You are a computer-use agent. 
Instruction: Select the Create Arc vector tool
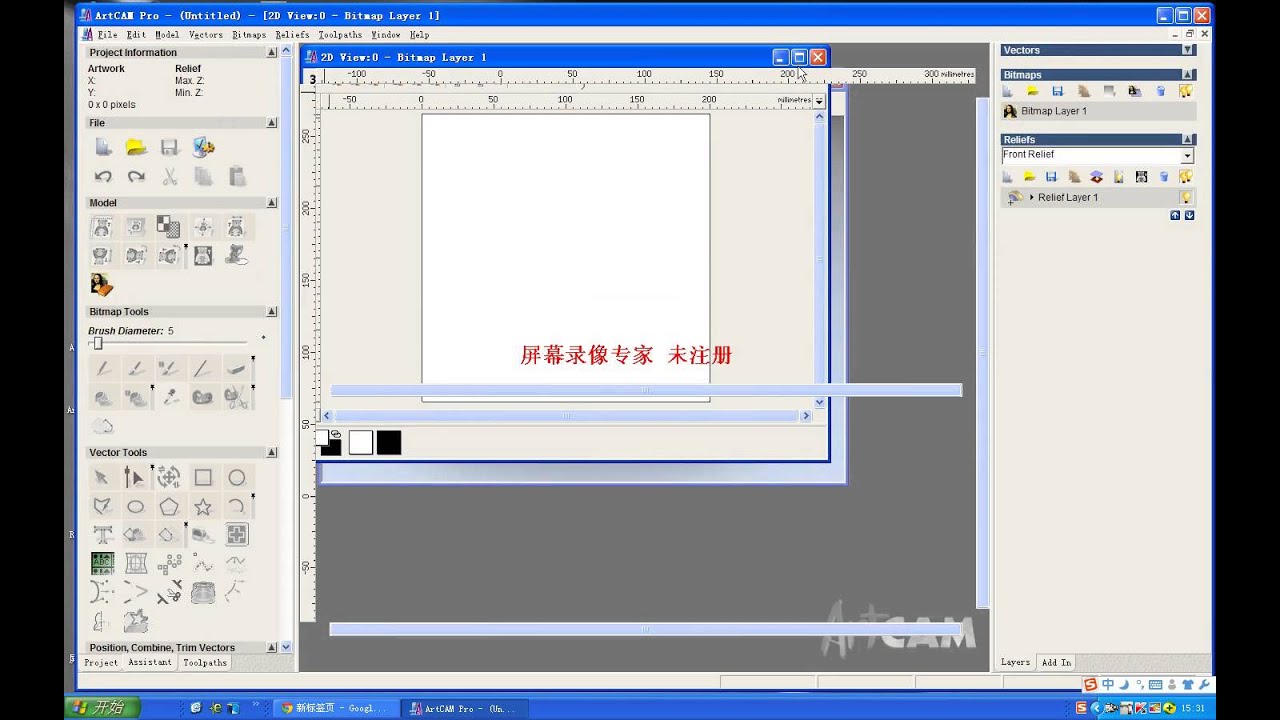[x=236, y=506]
